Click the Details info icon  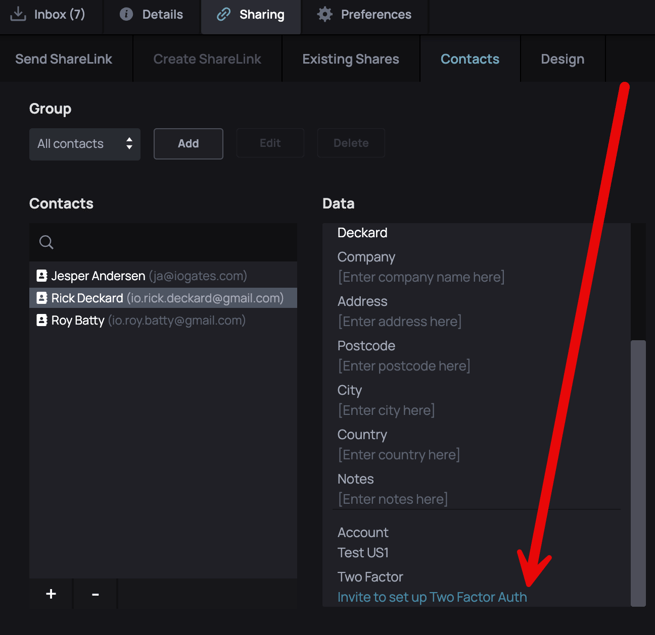tap(126, 14)
